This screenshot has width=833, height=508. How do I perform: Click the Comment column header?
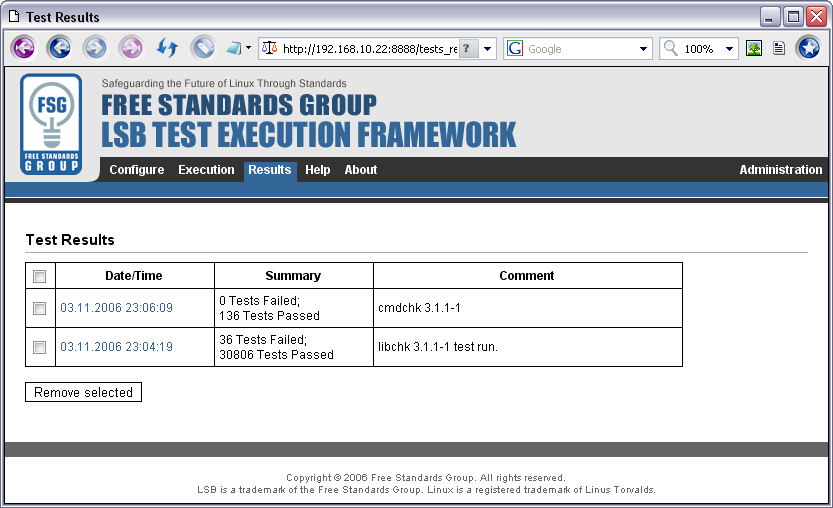pos(526,275)
